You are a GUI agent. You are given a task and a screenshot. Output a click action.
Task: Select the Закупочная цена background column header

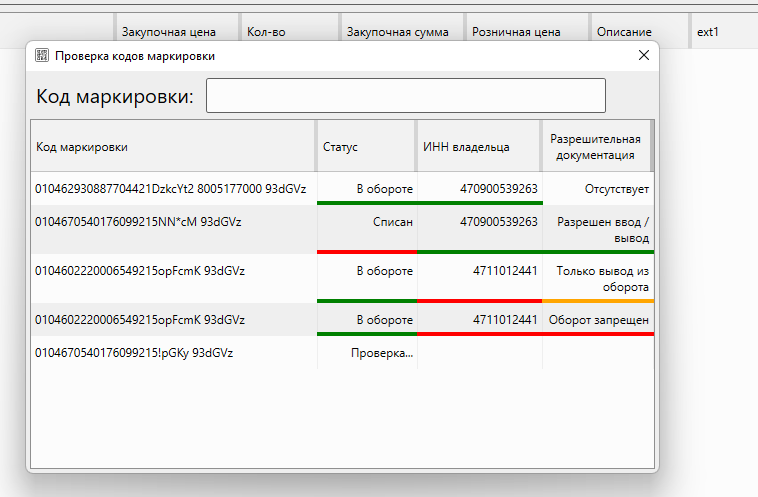[x=176, y=32]
